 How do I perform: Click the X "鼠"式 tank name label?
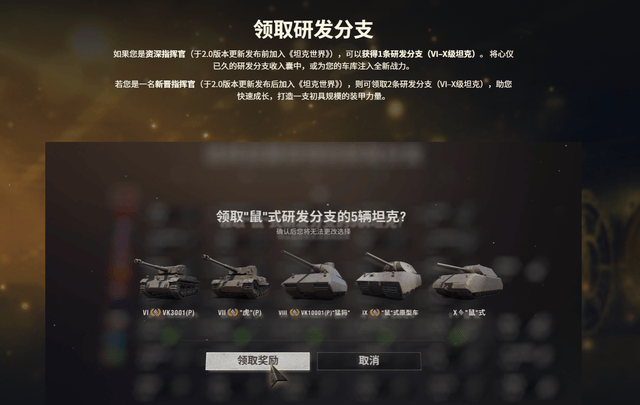click(476, 313)
